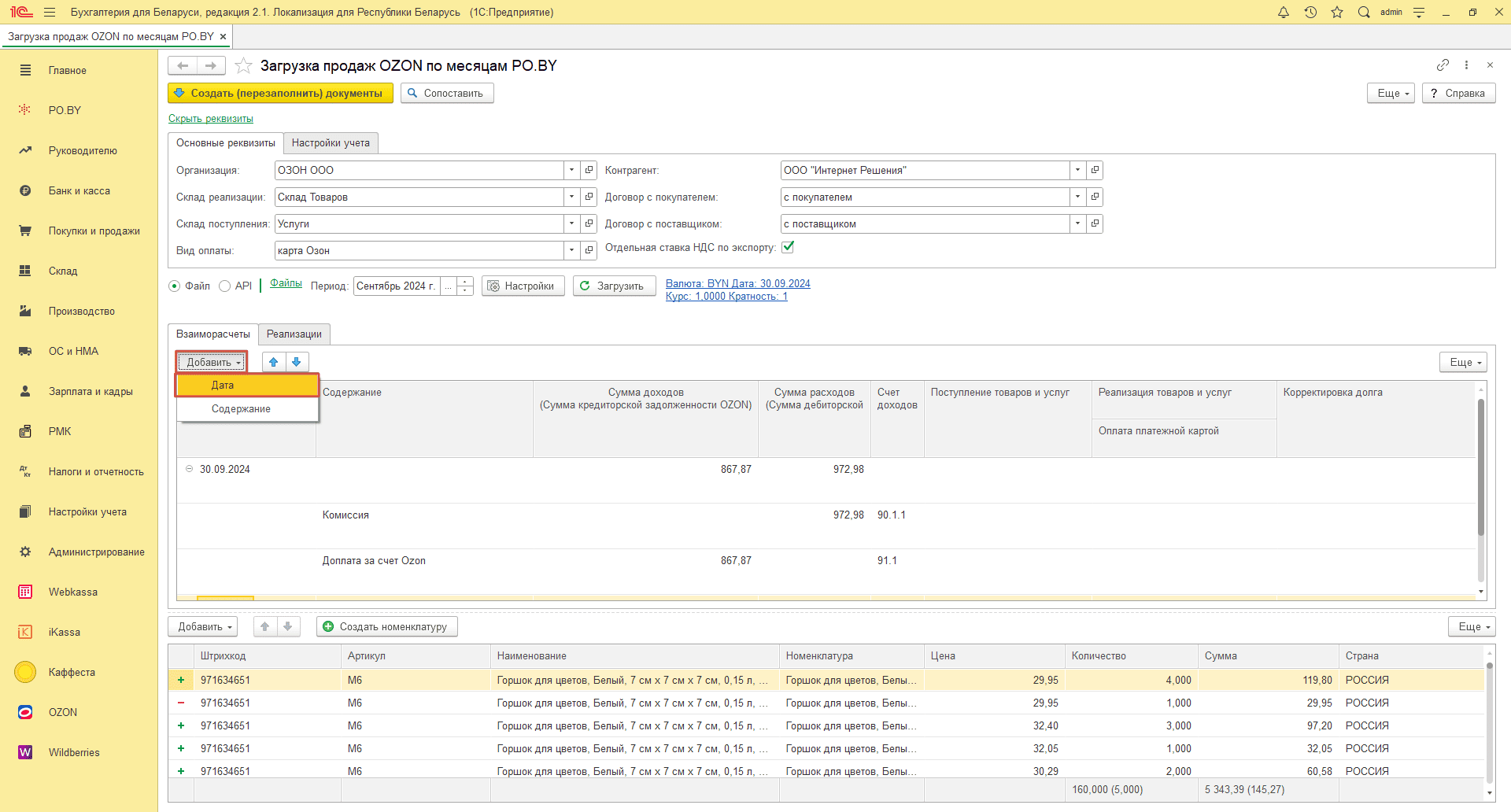Open the global search magnifier

[1364, 12]
